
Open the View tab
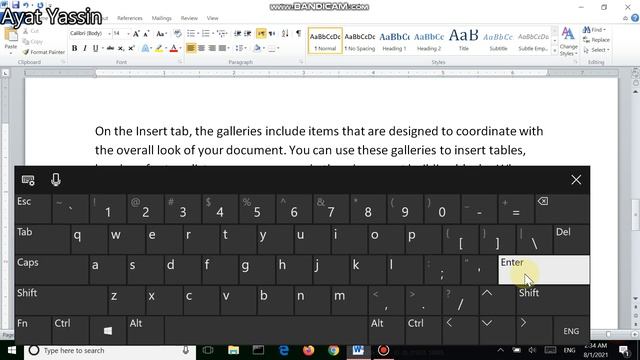(212, 18)
